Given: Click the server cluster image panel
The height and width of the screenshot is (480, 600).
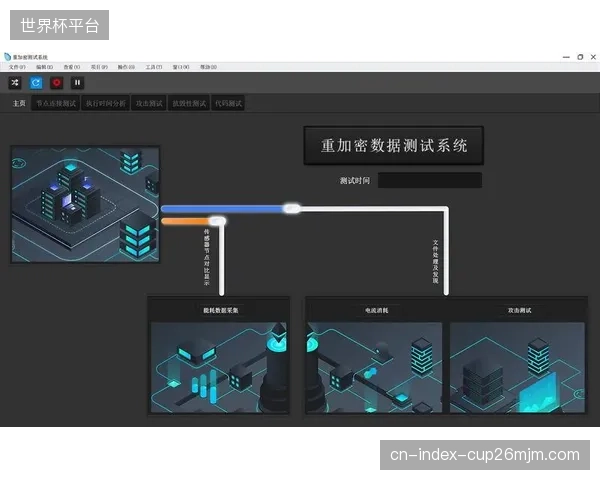Looking at the screenshot, I should pyautogui.click(x=85, y=204).
